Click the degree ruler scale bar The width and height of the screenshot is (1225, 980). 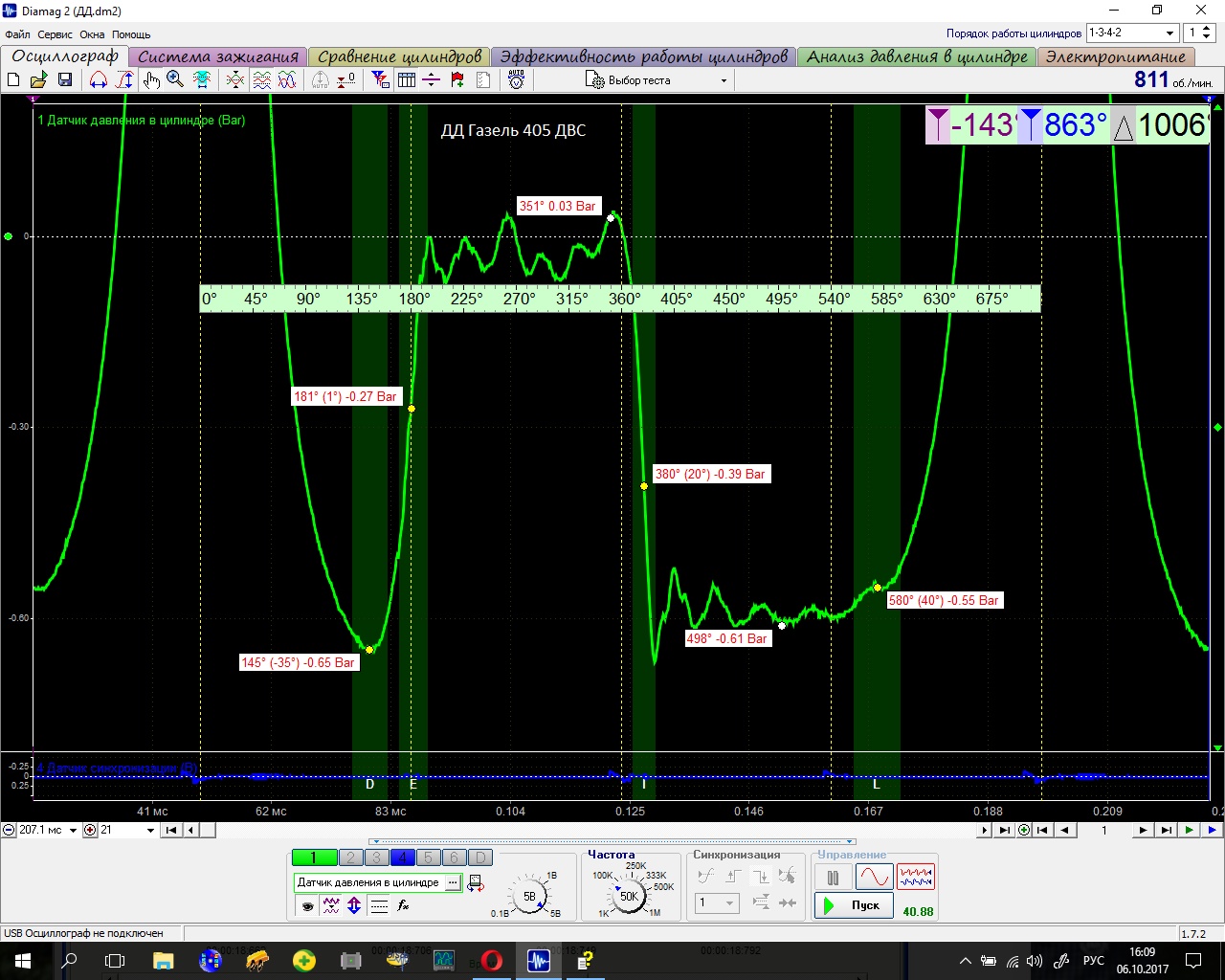619,299
